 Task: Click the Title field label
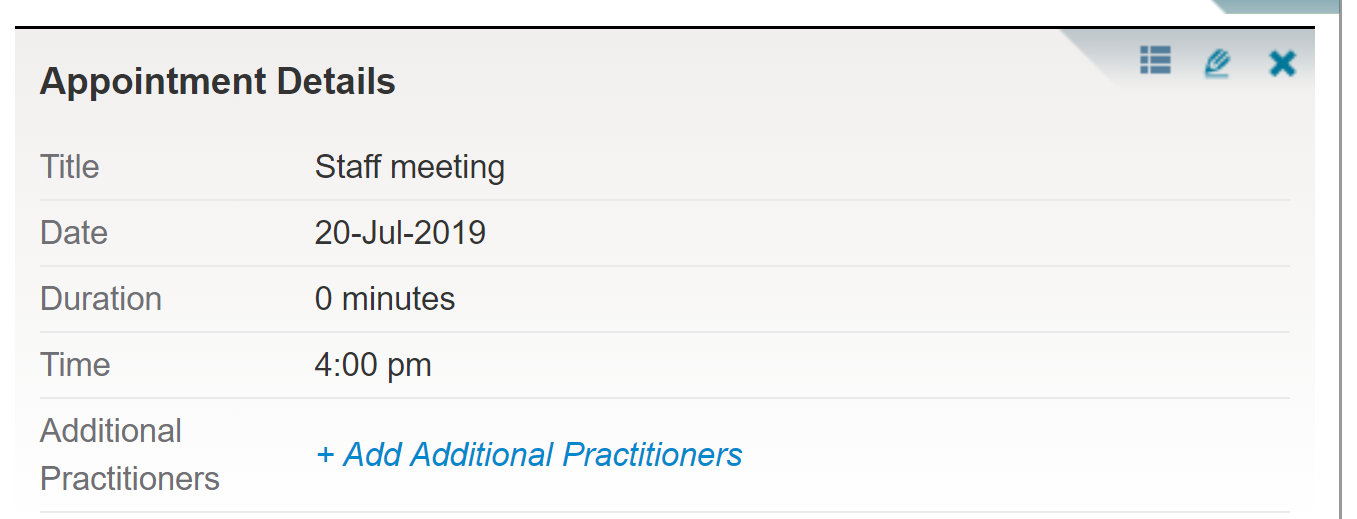click(70, 167)
